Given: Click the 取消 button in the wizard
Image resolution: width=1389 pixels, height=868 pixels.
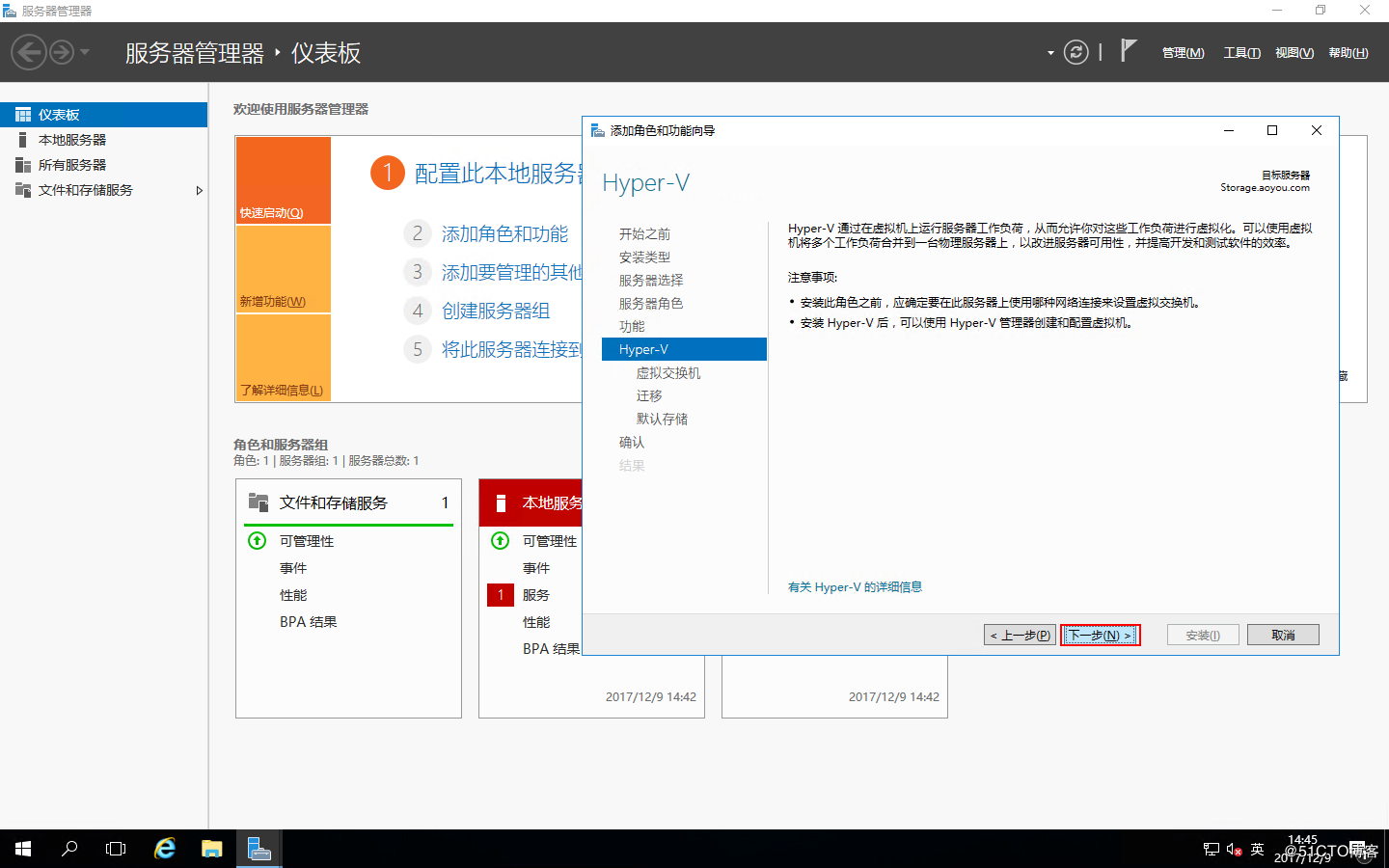Looking at the screenshot, I should [x=1283, y=635].
